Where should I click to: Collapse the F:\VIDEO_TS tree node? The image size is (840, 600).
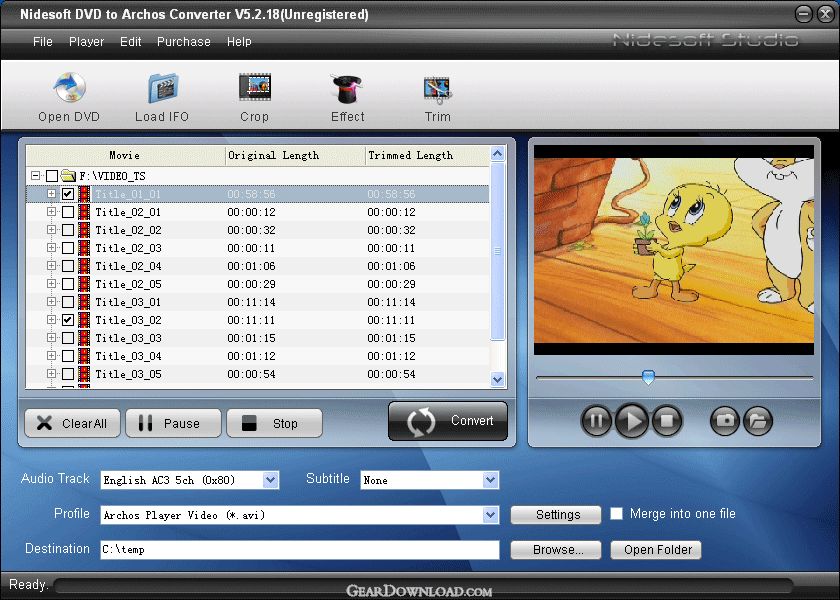[35, 175]
